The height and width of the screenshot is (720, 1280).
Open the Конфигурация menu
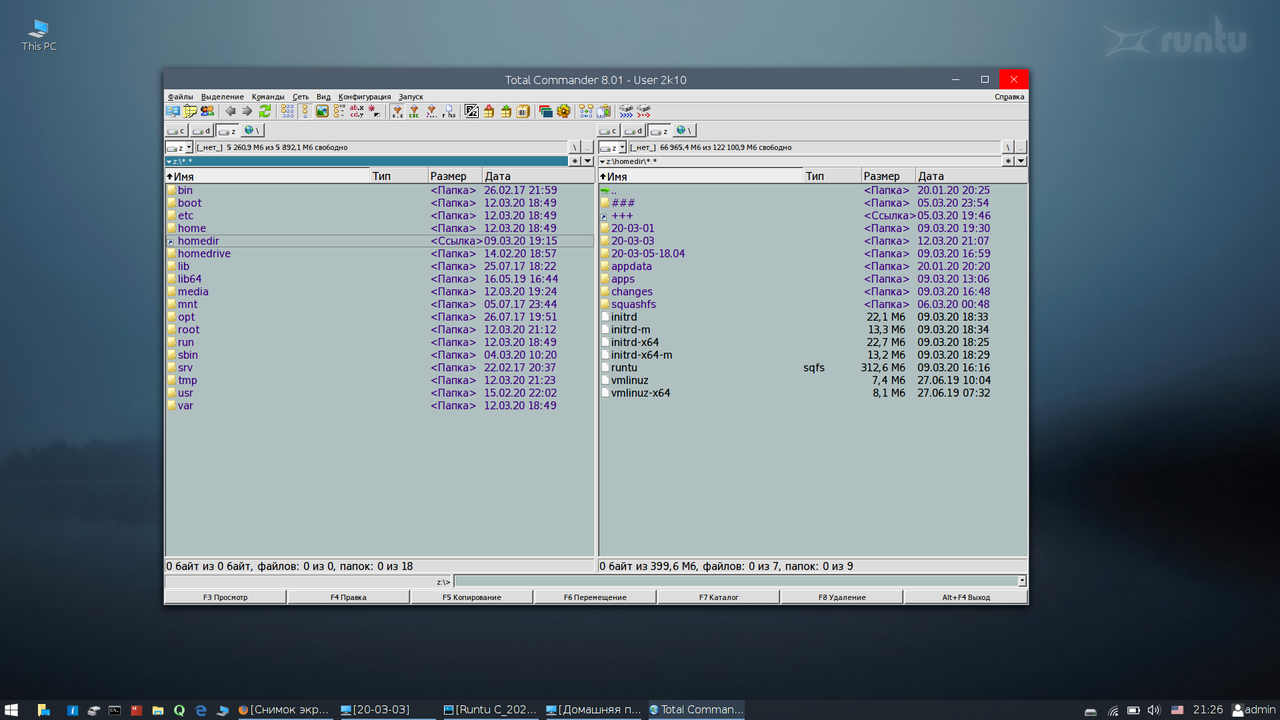(x=365, y=97)
